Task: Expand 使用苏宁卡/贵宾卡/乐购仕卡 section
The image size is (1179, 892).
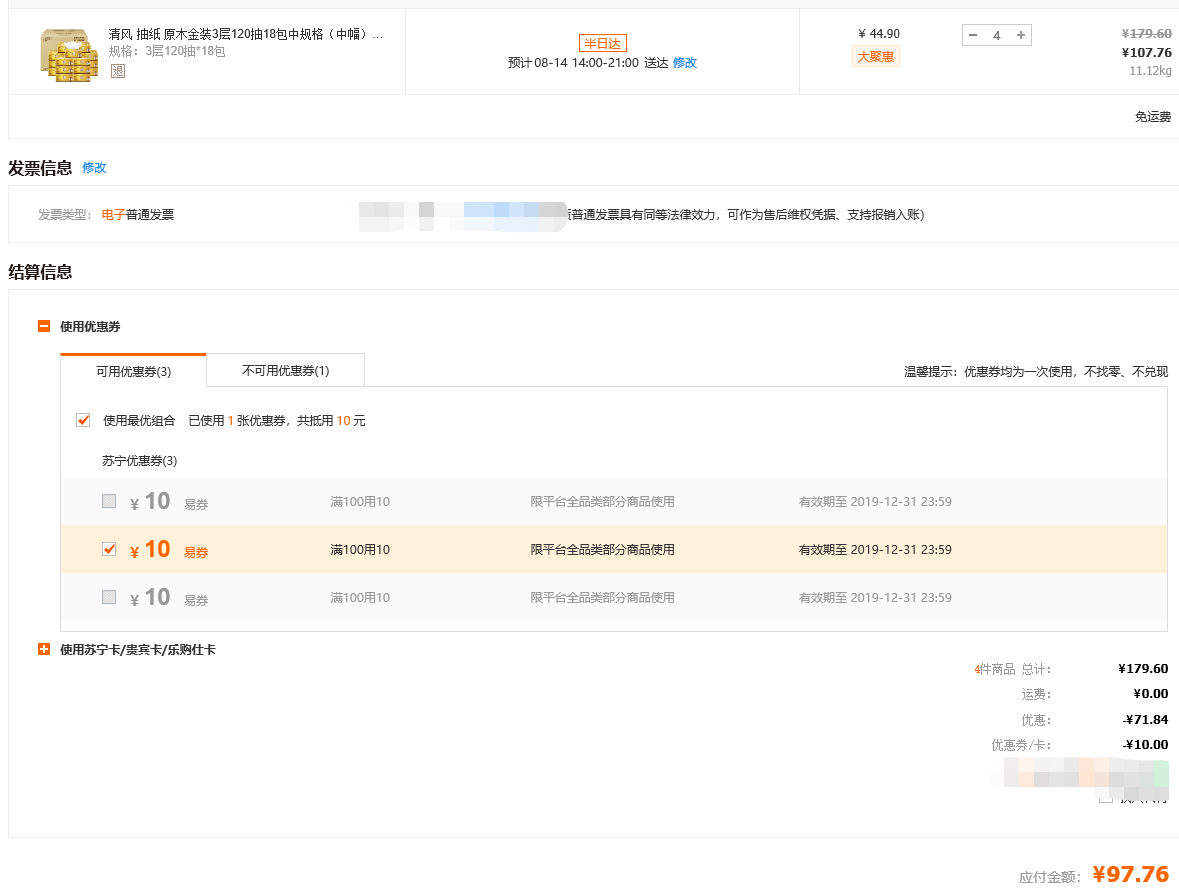Action: point(44,649)
